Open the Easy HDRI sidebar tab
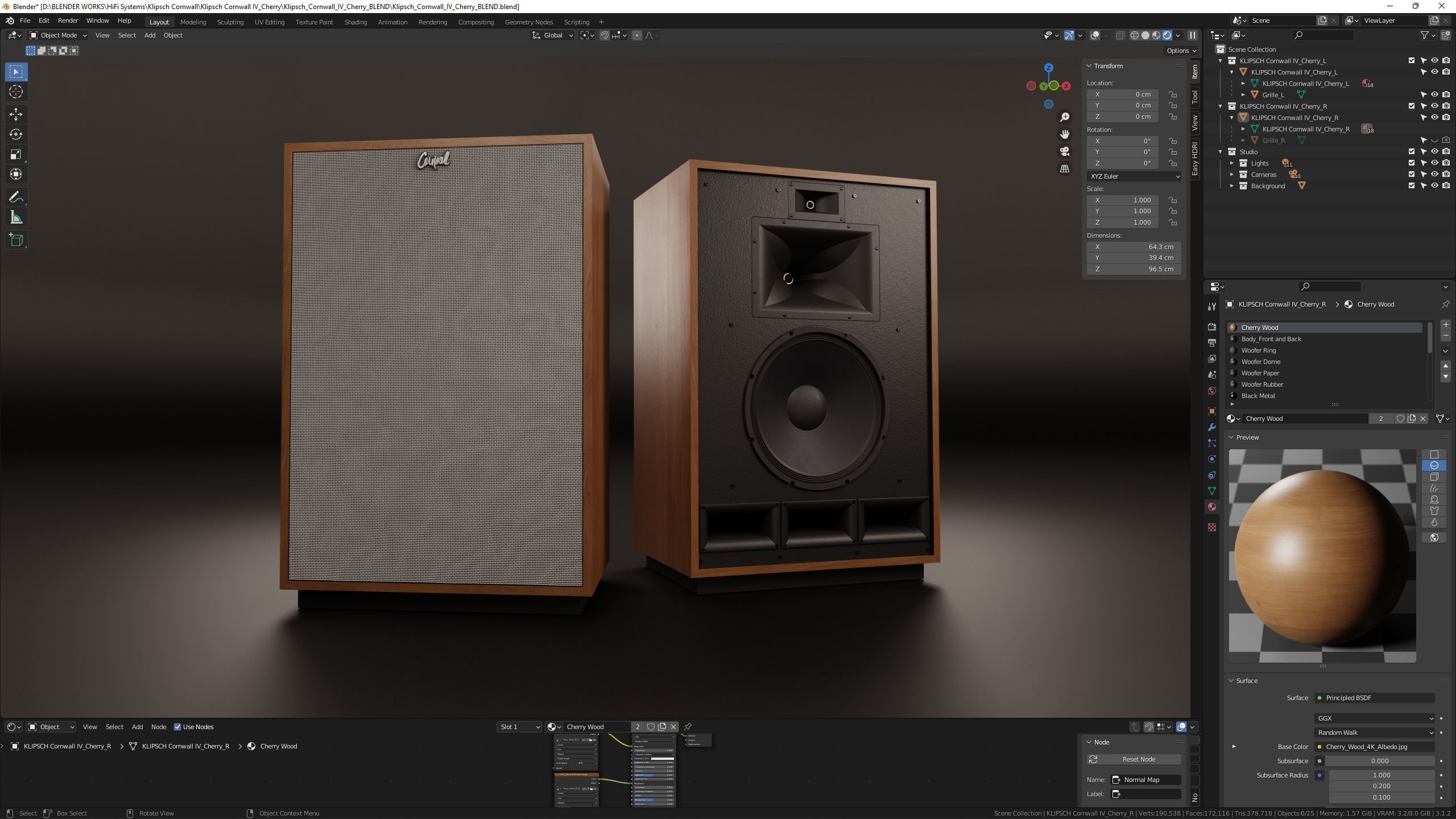This screenshot has width=1456, height=819. tap(1194, 159)
